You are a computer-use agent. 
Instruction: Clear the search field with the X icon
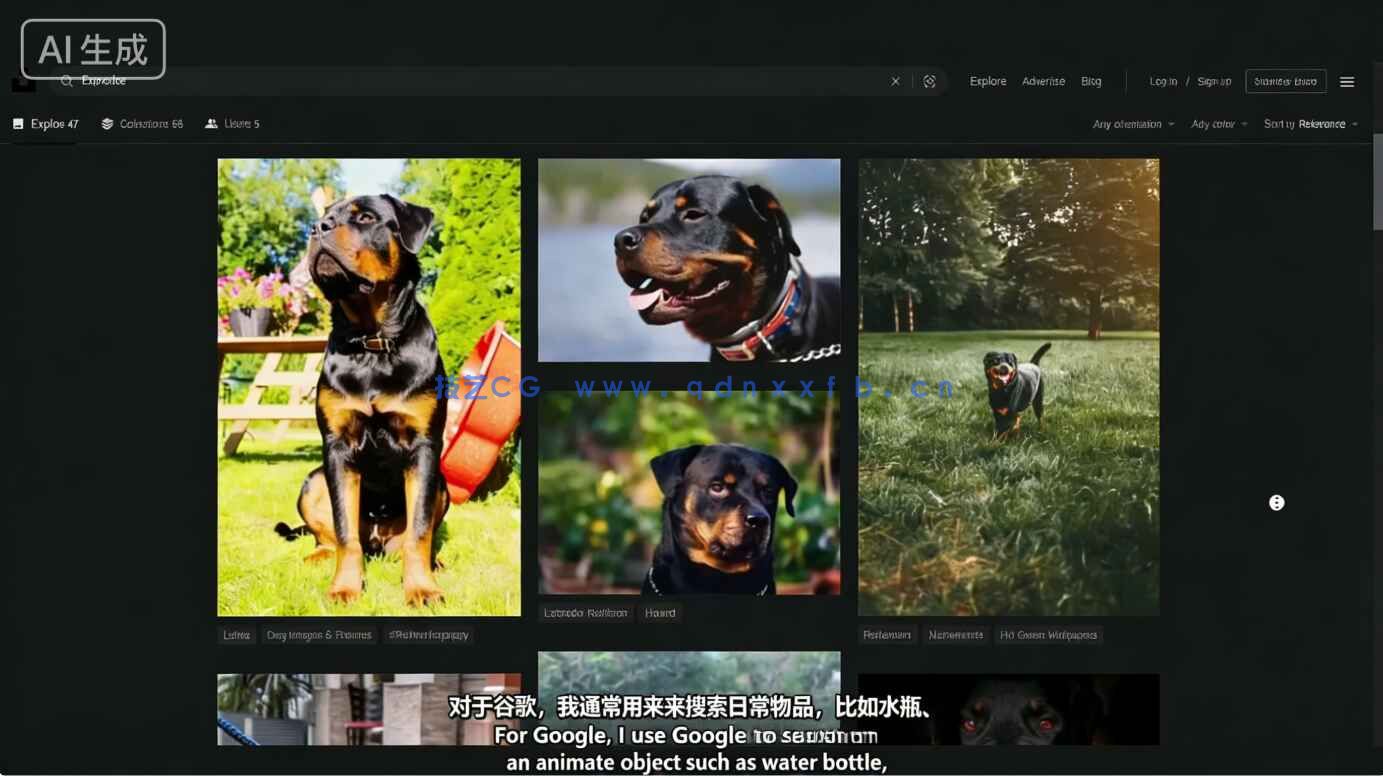pyautogui.click(x=895, y=82)
